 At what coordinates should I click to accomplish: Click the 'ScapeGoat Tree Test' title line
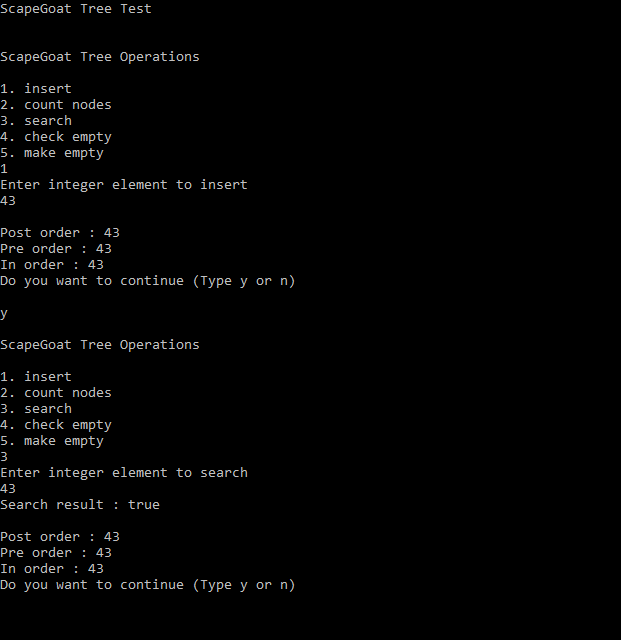point(76,9)
